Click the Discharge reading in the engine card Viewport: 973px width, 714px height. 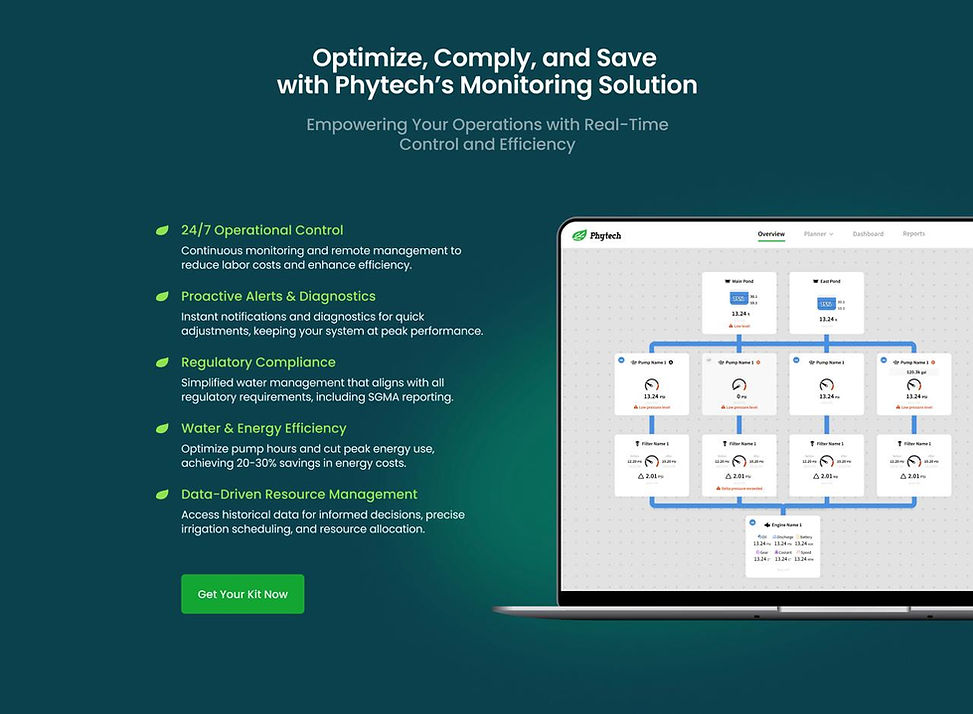coord(783,540)
